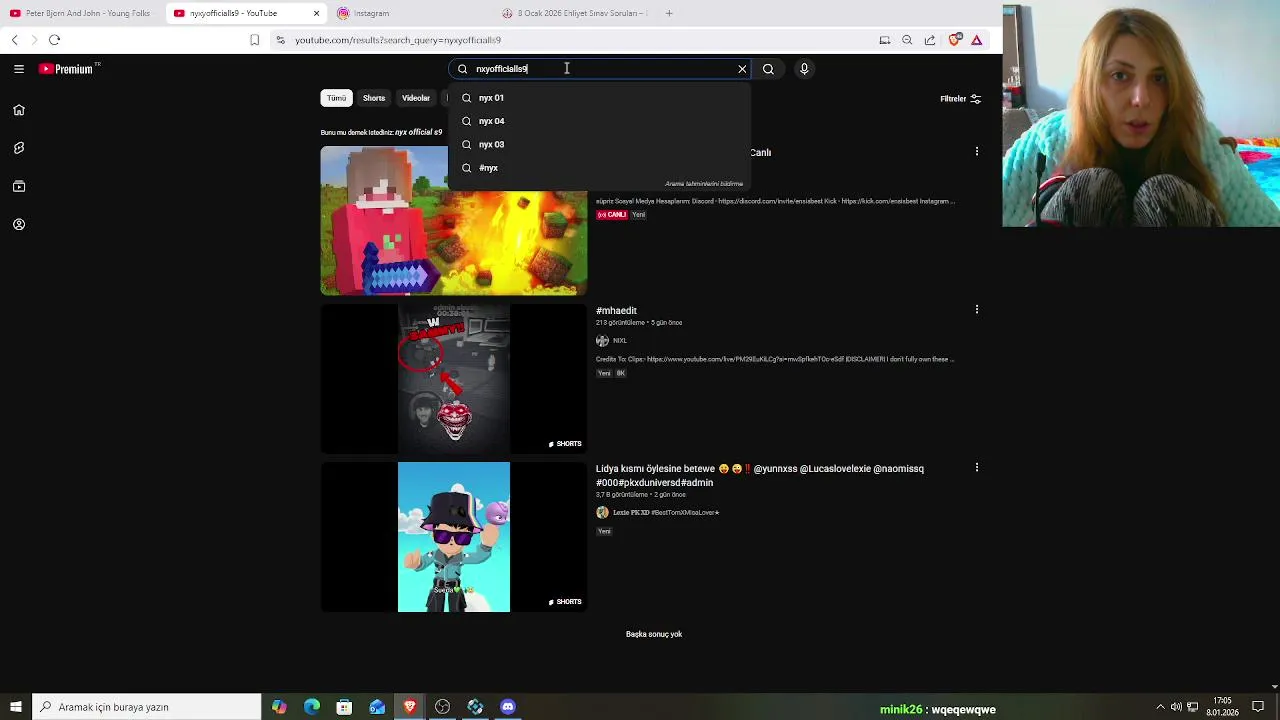Open a new browser tab with plus

669,13
